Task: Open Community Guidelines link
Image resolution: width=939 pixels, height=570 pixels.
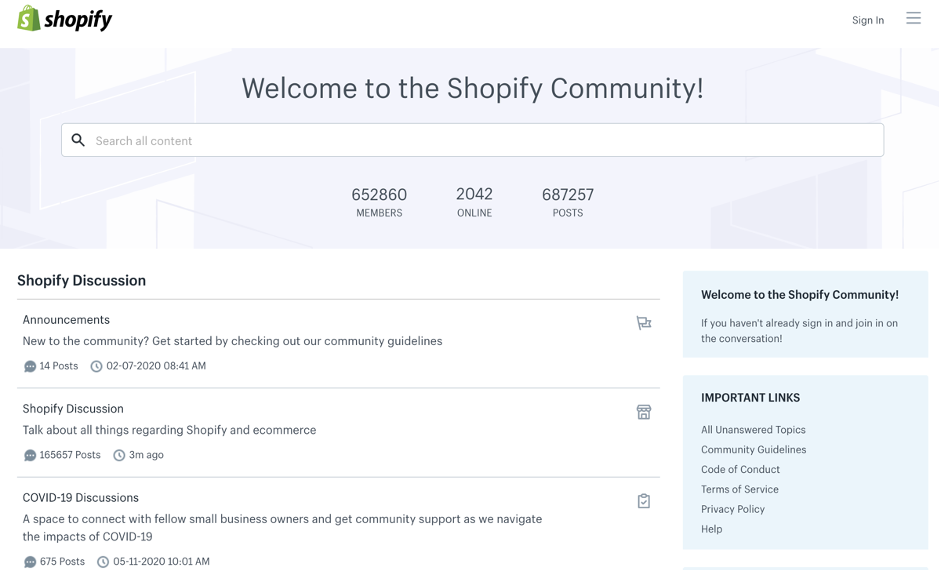Action: 753,449
